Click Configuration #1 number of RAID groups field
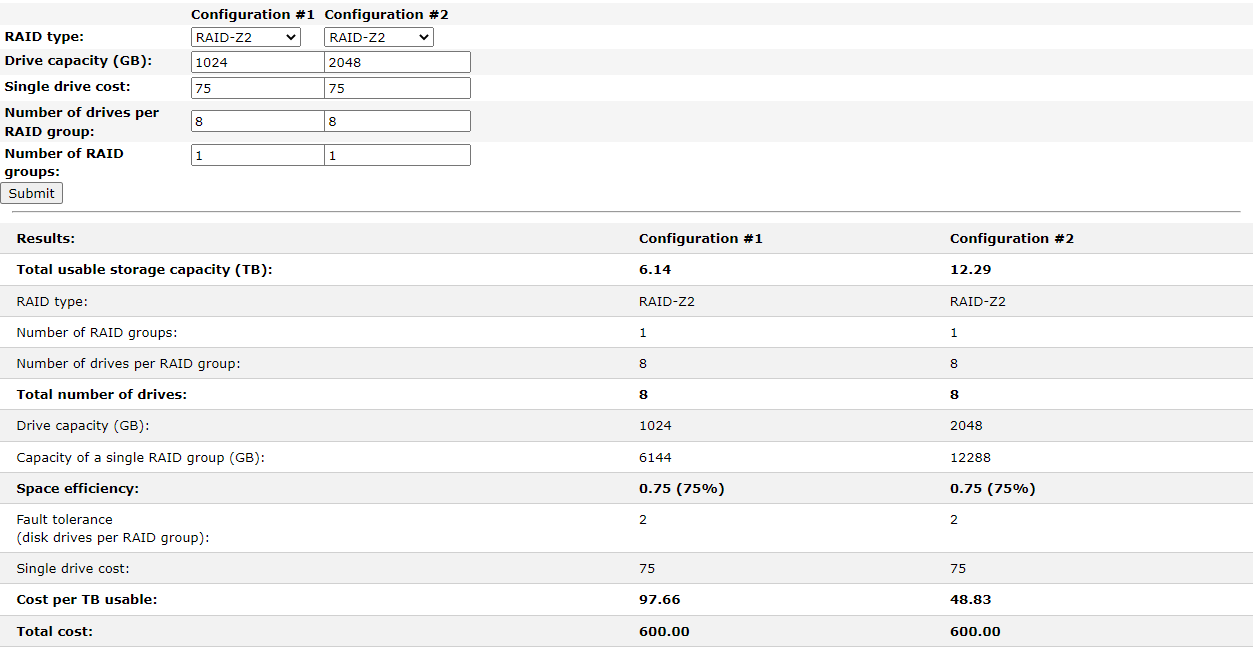Image resolution: width=1255 pixels, height=649 pixels. pos(257,155)
